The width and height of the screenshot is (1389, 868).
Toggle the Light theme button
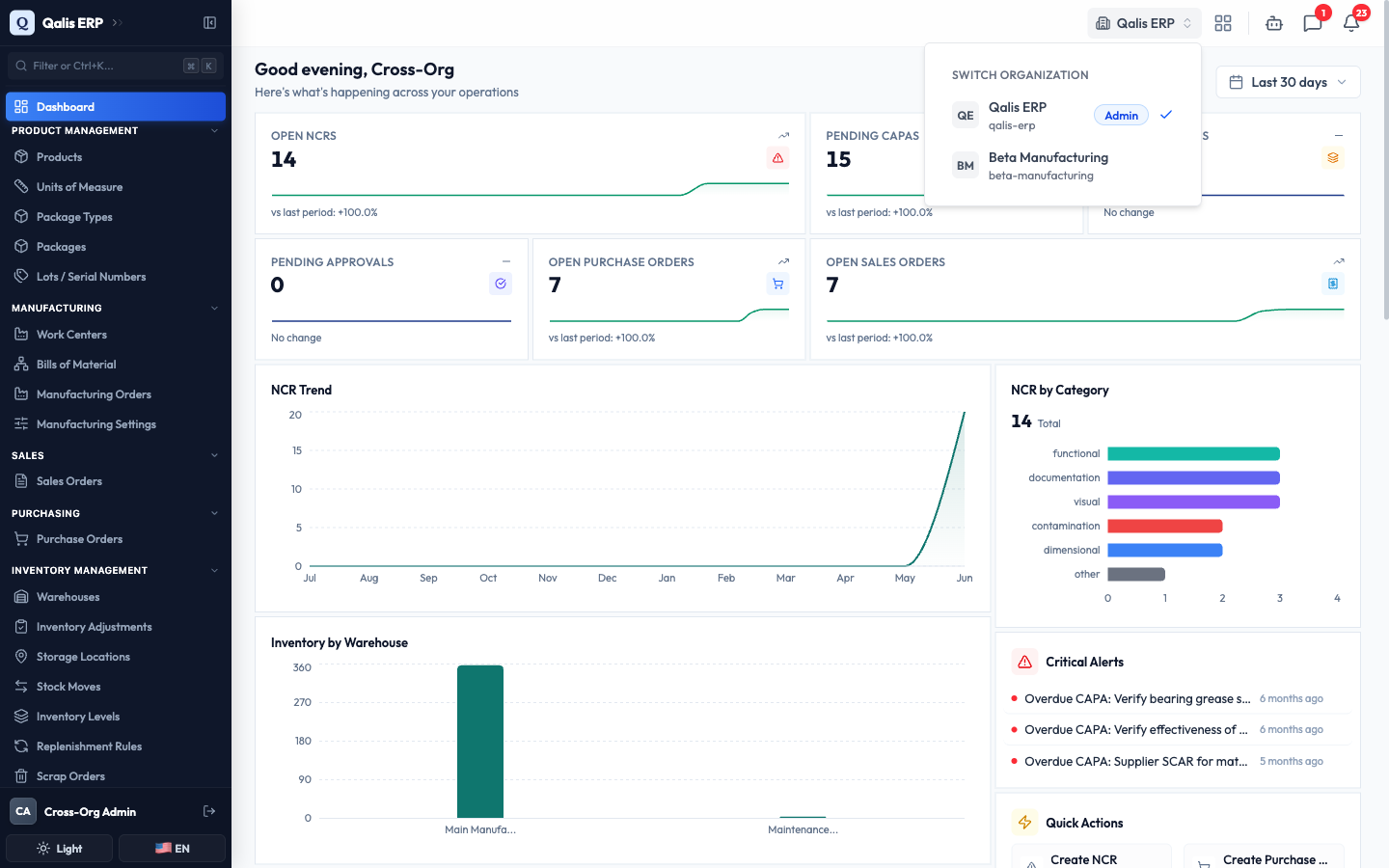point(60,849)
